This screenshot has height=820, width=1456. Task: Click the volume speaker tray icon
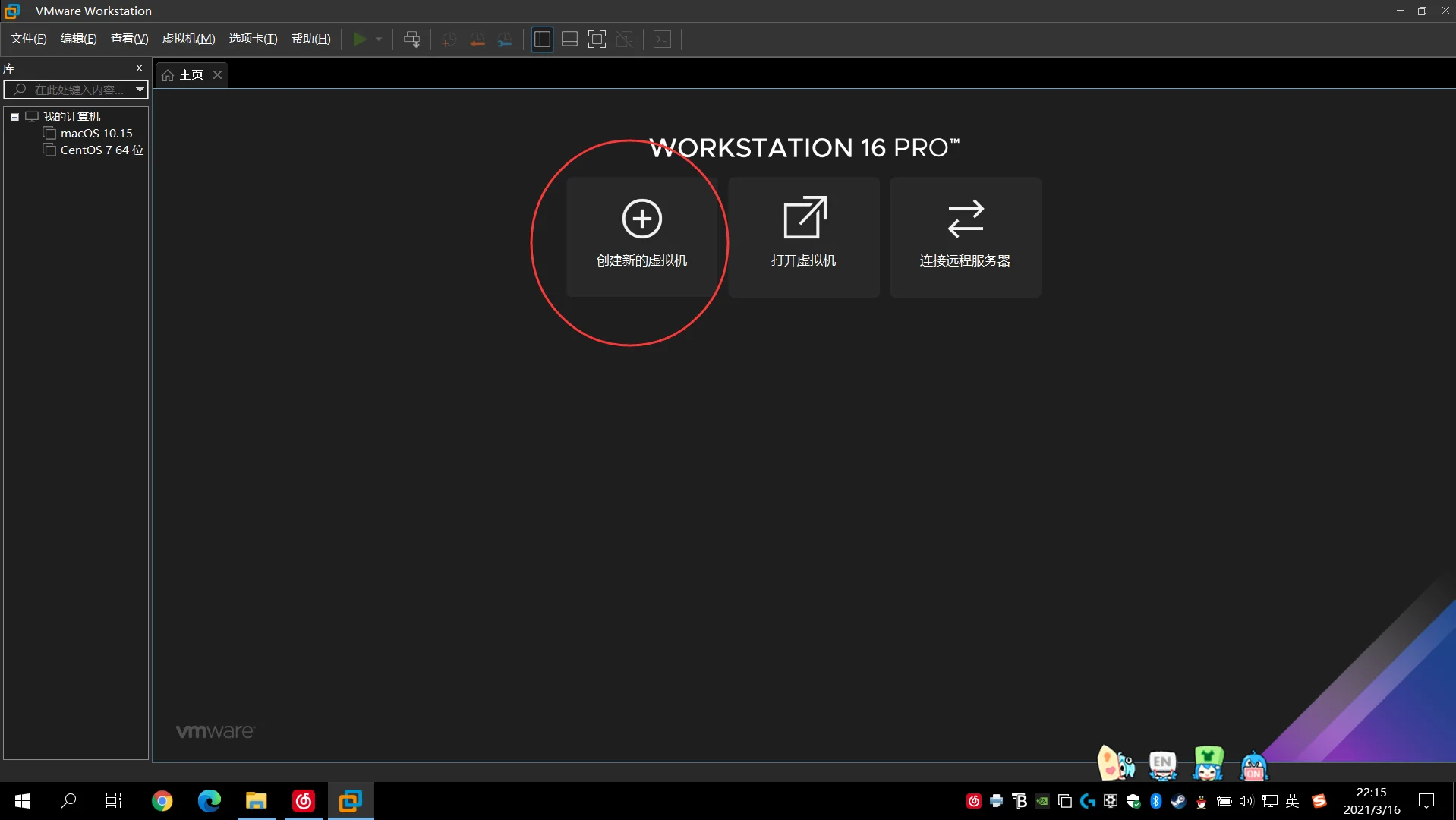pyautogui.click(x=1246, y=801)
